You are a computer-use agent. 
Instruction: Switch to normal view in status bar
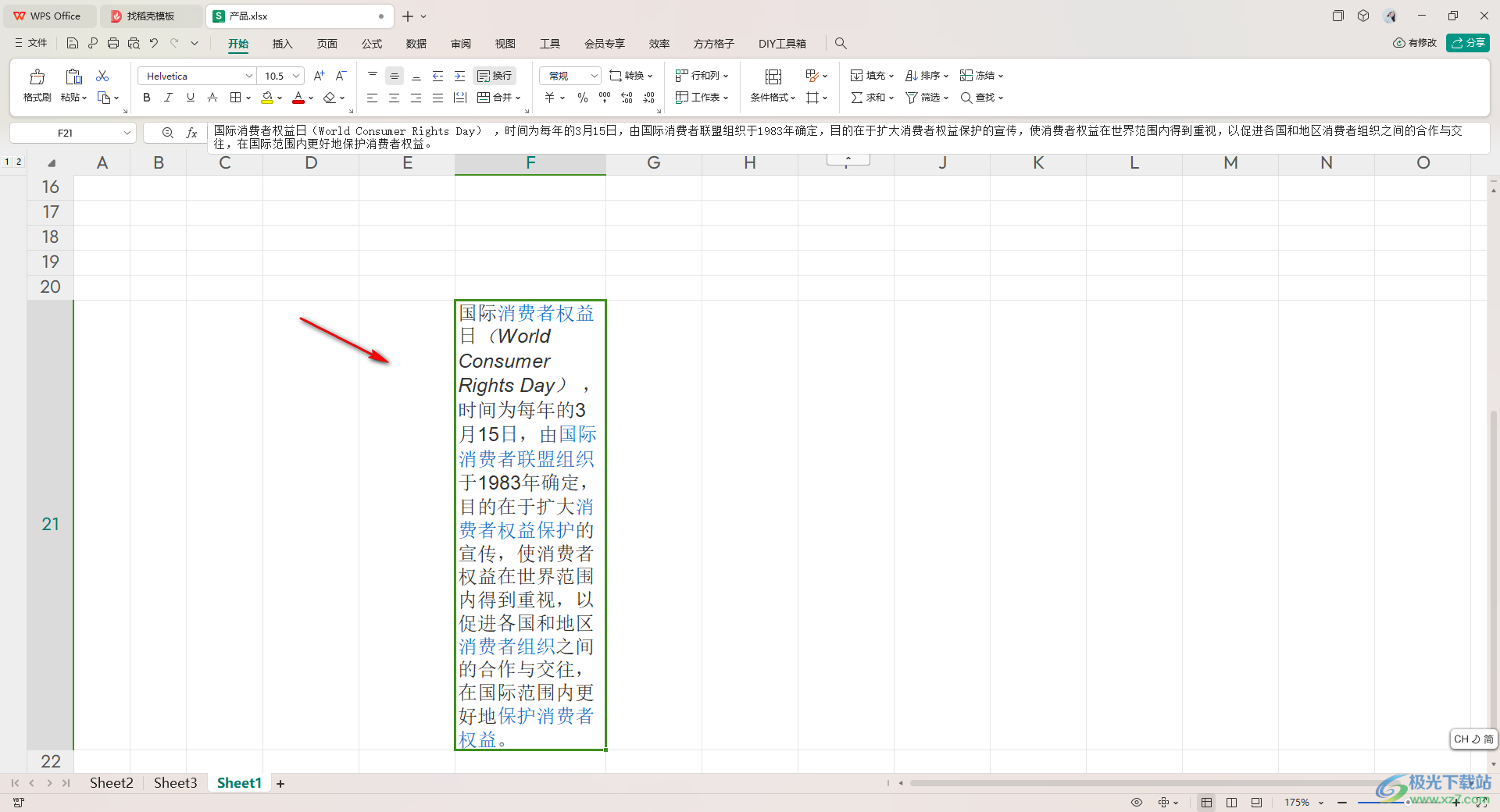coord(1207,803)
